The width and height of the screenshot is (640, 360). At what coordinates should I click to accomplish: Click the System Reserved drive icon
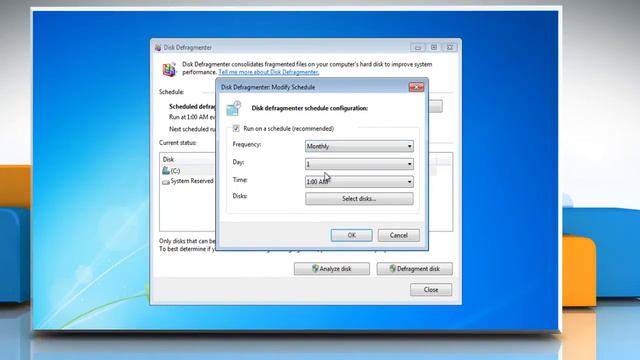166,182
